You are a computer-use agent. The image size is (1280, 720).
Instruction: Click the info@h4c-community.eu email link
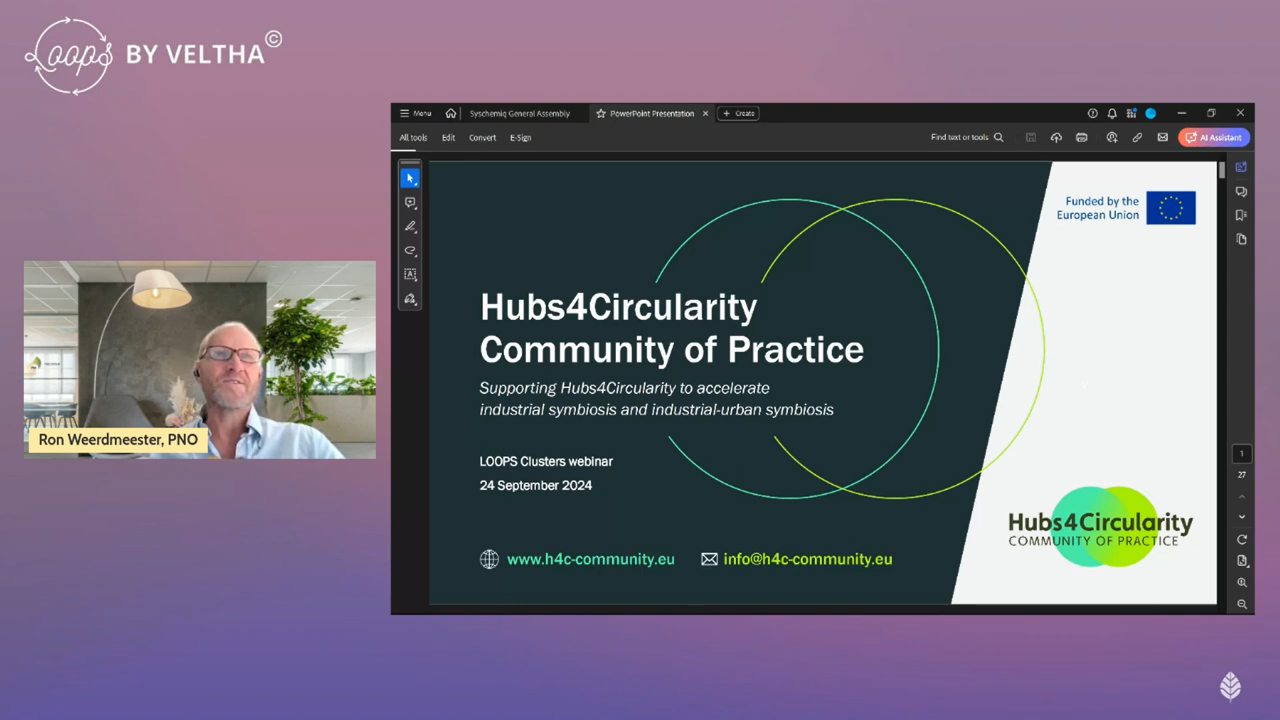807,559
